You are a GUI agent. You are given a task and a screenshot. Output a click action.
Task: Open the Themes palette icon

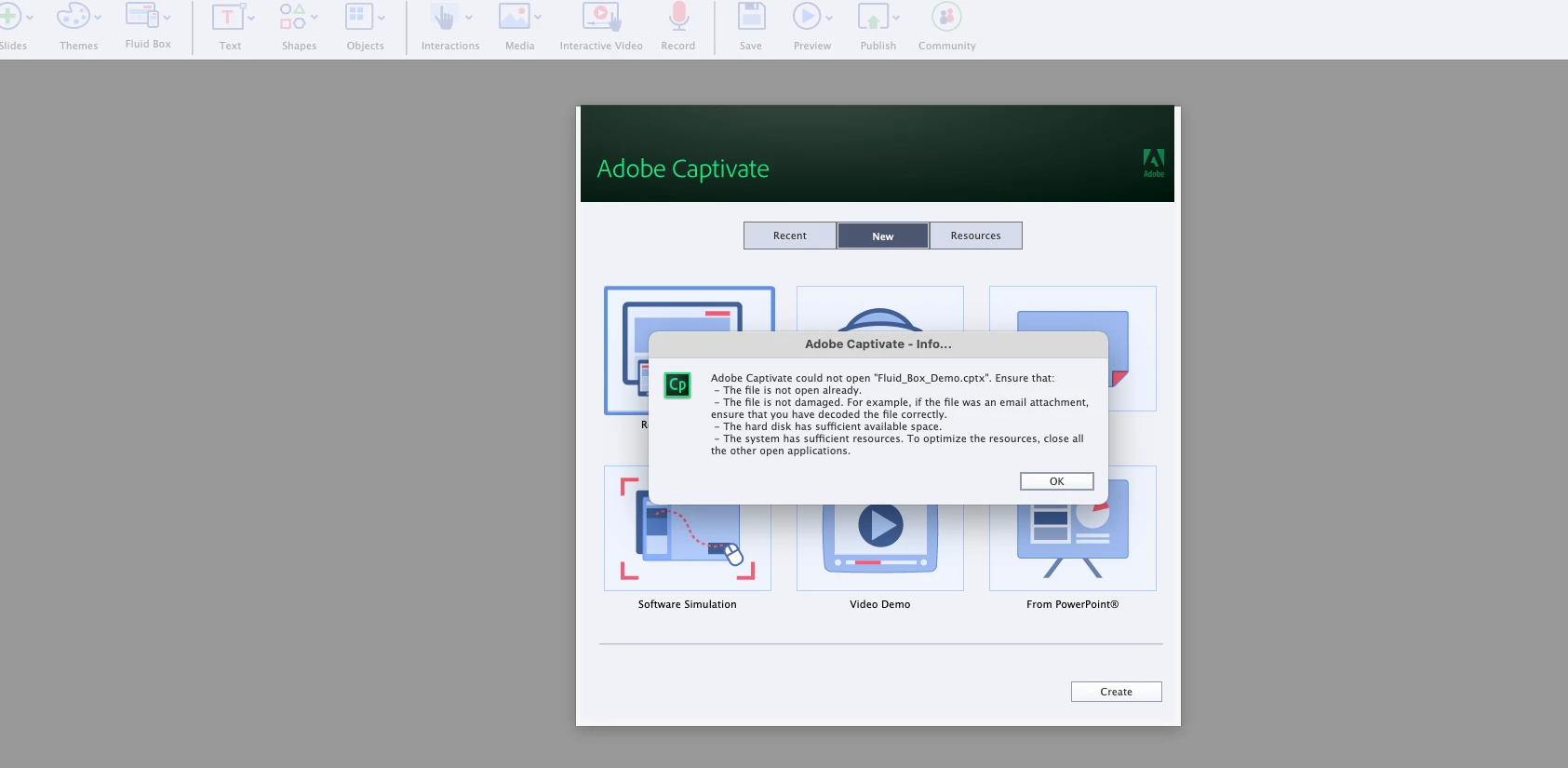click(x=73, y=16)
